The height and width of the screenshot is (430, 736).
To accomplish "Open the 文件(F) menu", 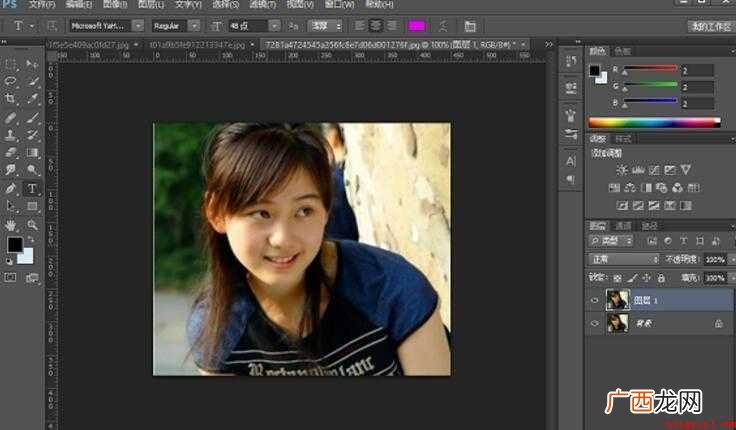I will pyautogui.click(x=42, y=5).
